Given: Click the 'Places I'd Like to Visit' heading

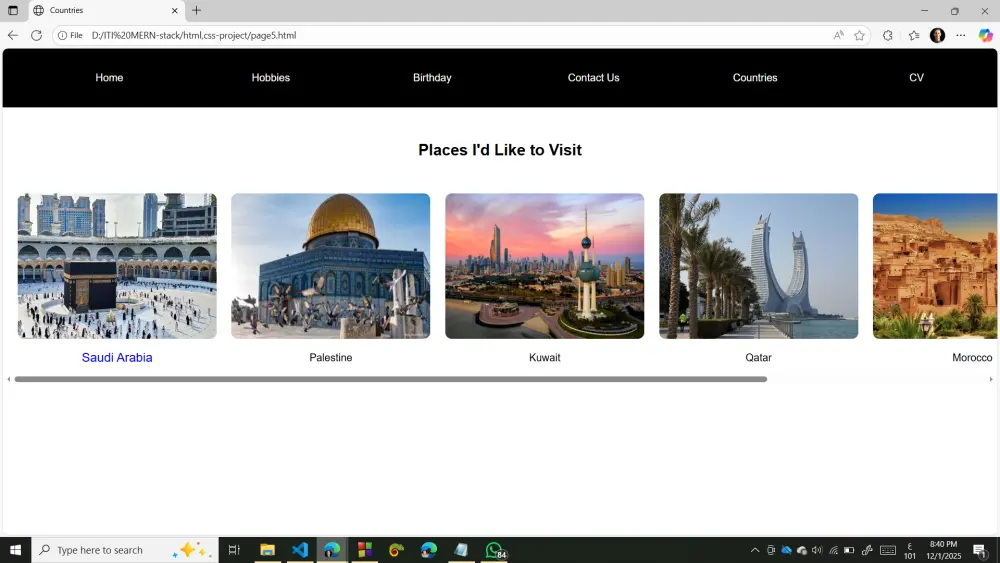Looking at the screenshot, I should coord(500,150).
